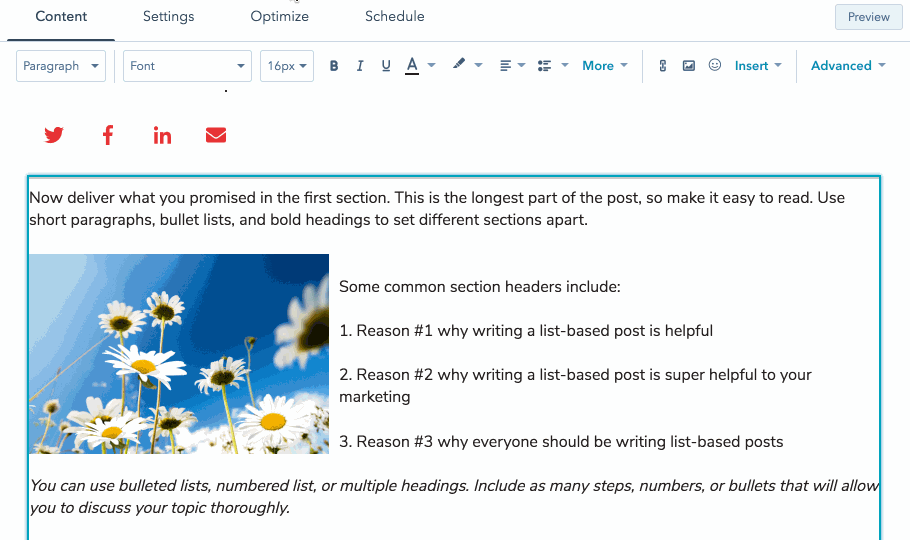The image size is (910, 540).
Task: Switch to the Settings tab
Action: [x=168, y=17]
